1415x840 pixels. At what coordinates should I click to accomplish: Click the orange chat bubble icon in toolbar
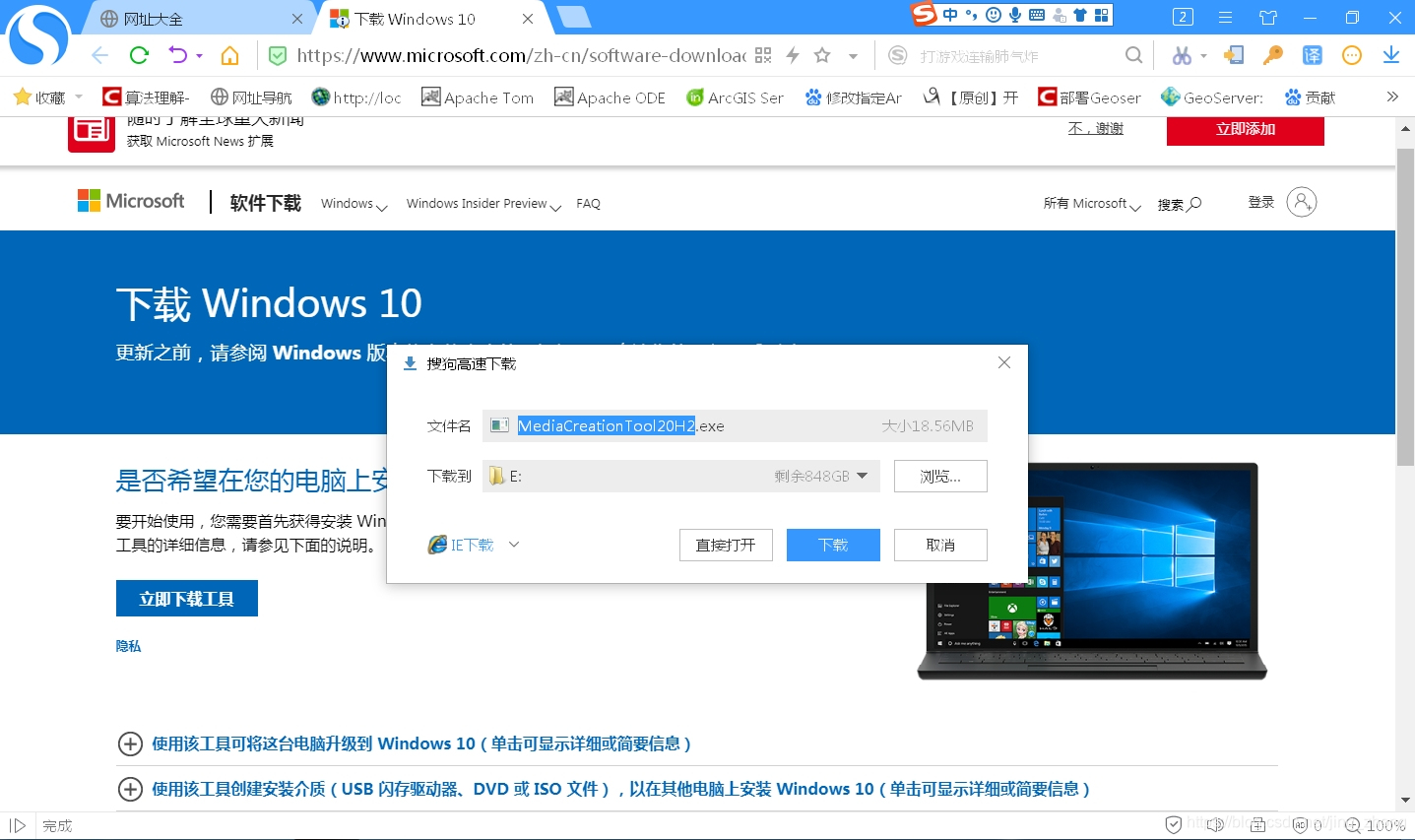(1352, 55)
